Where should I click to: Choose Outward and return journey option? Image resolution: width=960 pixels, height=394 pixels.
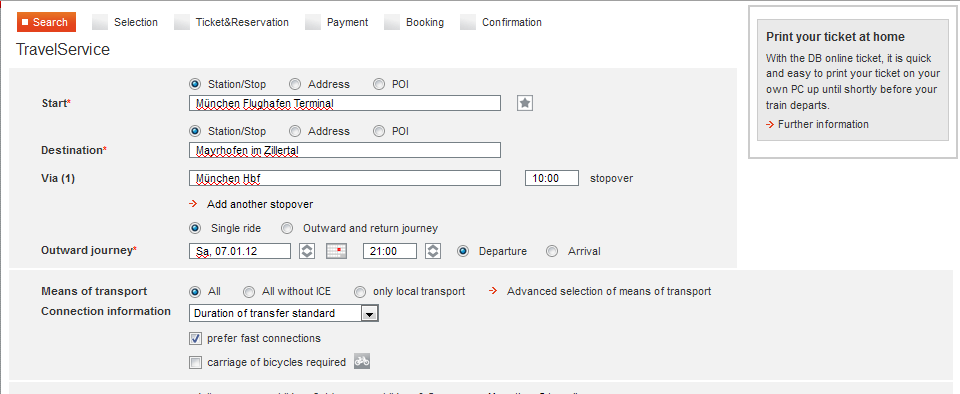[x=287, y=228]
